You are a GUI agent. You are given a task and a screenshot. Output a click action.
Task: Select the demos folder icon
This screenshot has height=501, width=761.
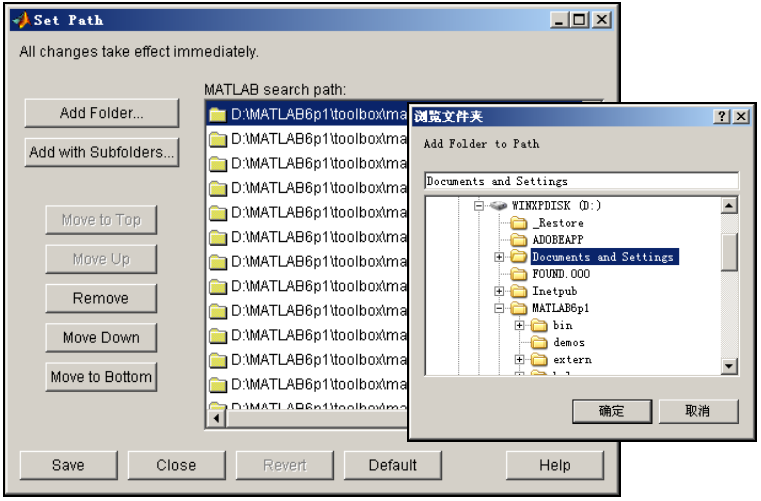point(539,342)
